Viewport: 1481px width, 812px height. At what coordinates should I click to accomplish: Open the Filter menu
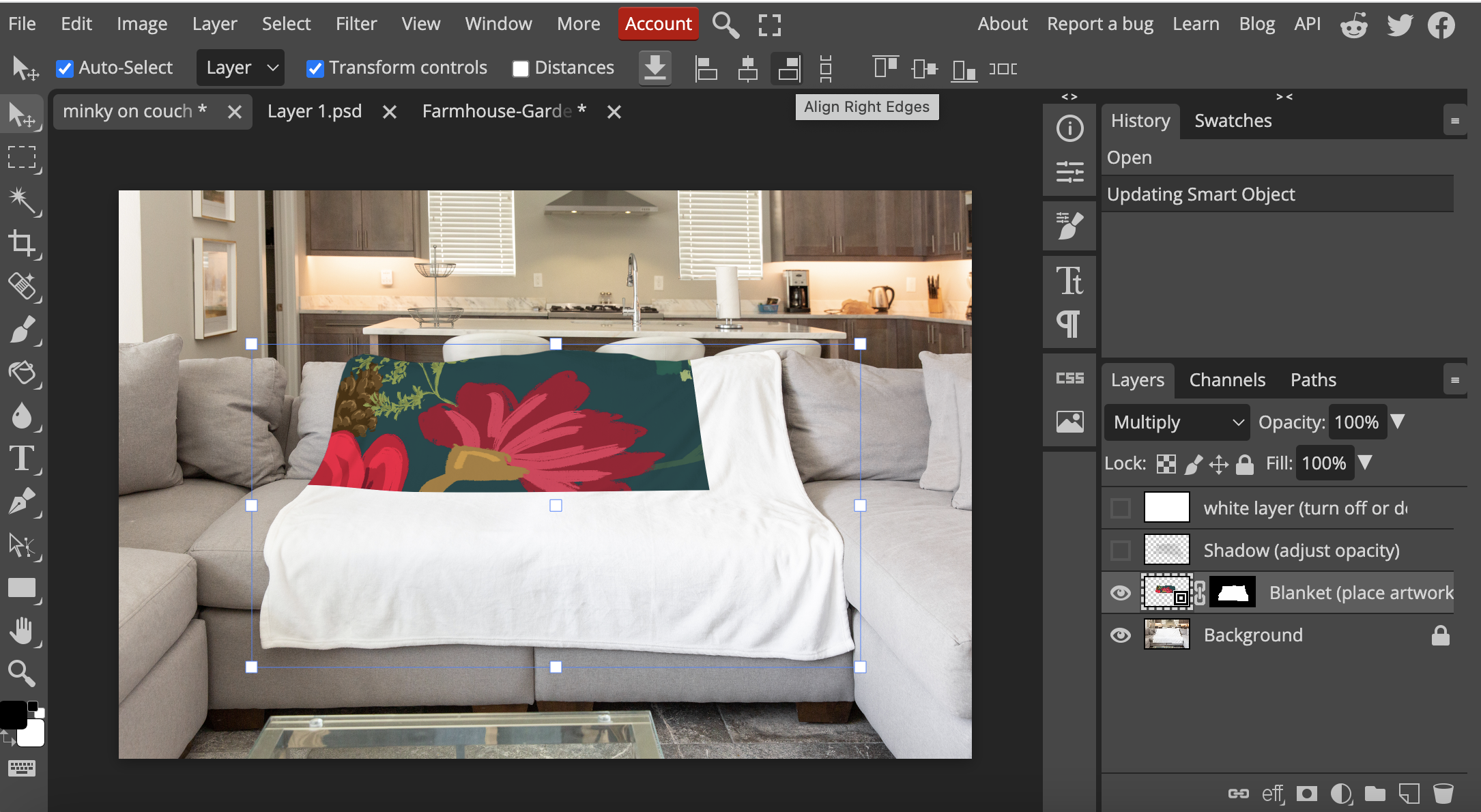pos(356,24)
